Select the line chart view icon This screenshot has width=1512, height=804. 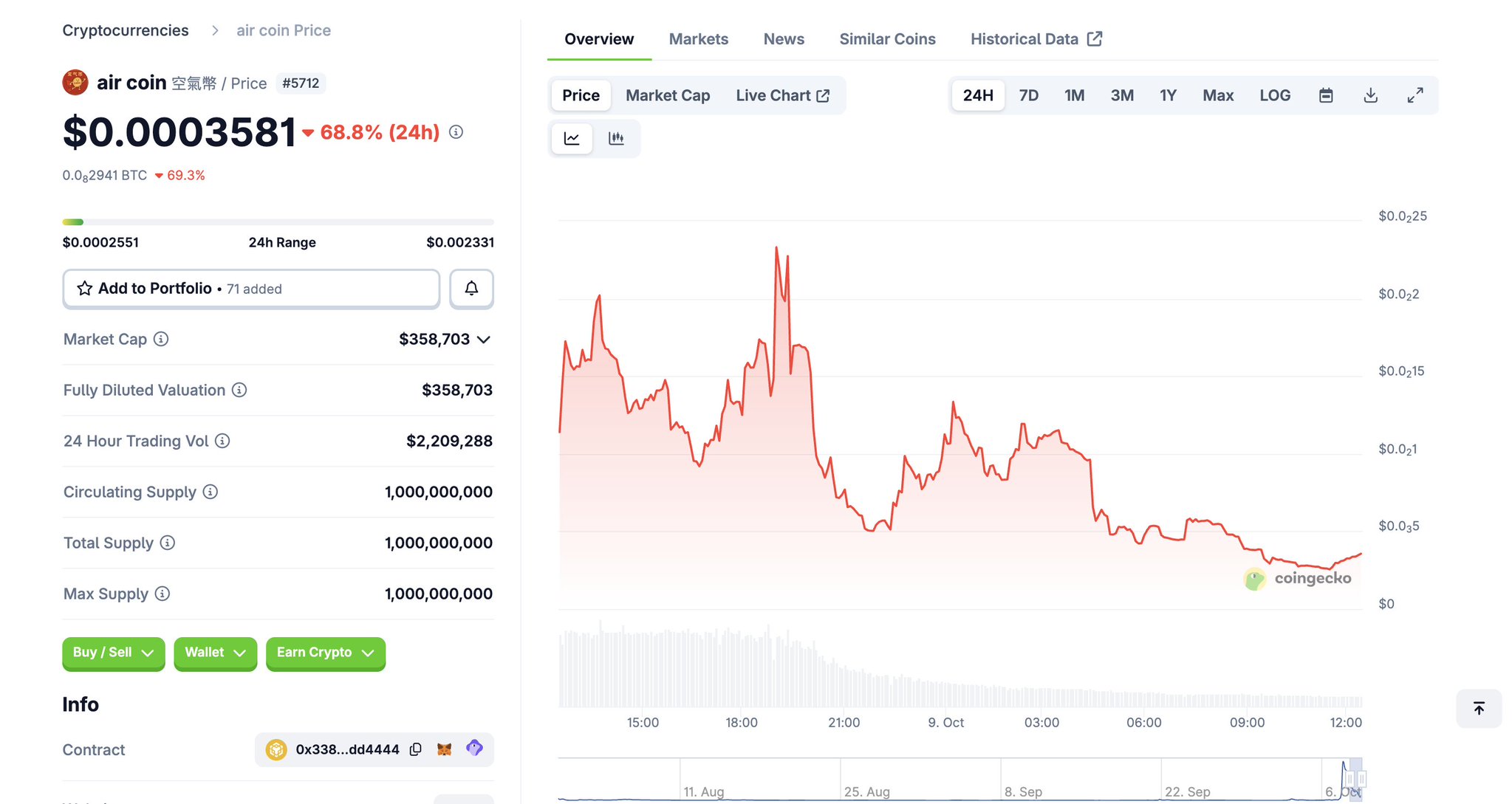(x=572, y=138)
